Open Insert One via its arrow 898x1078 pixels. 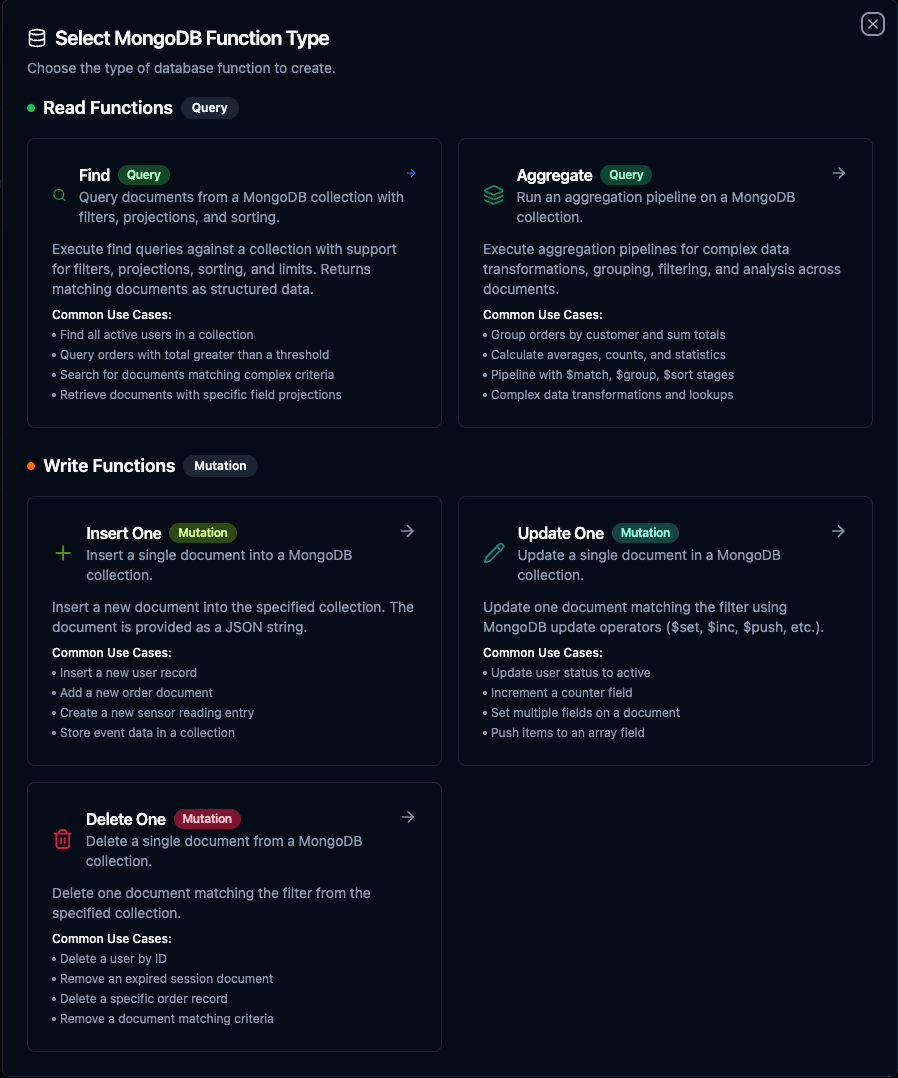pyautogui.click(x=407, y=531)
